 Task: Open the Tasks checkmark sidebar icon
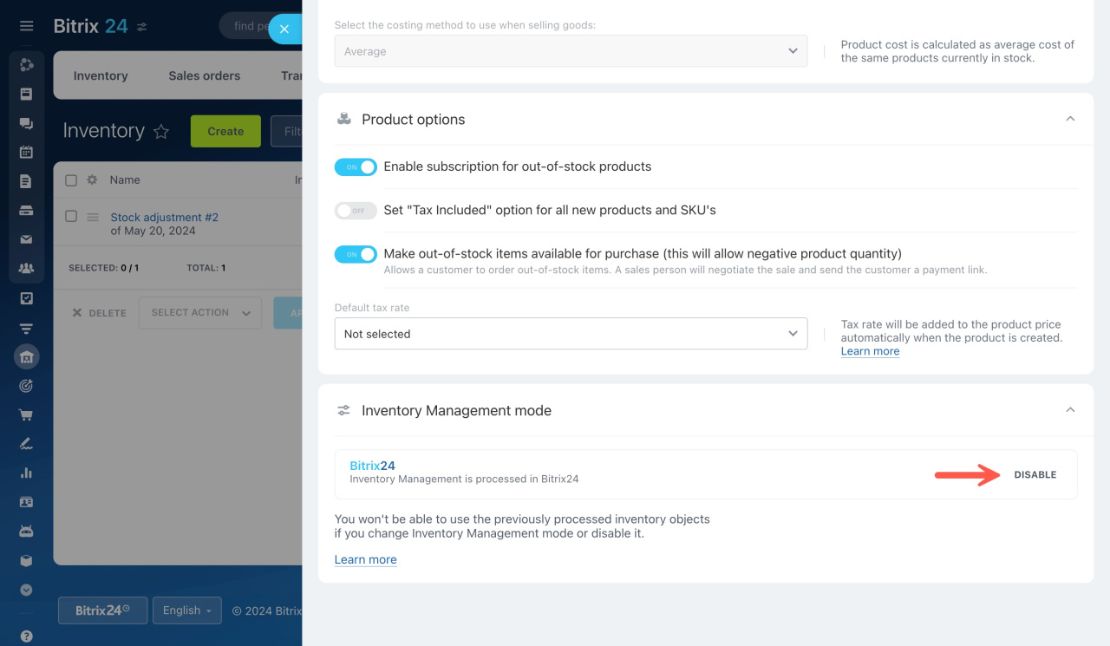tap(26, 298)
